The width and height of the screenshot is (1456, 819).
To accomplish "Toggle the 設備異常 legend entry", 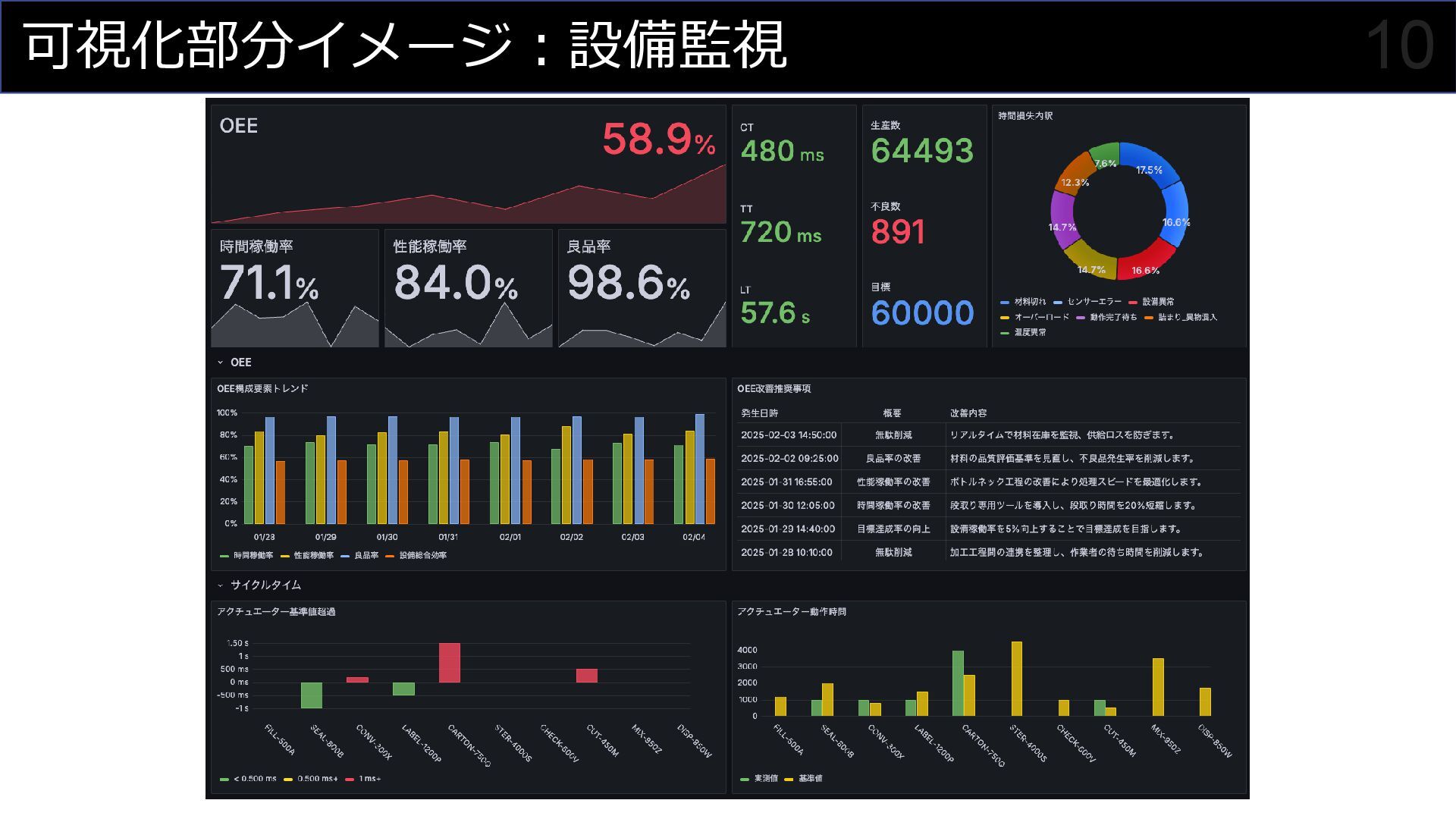I will [x=1157, y=302].
